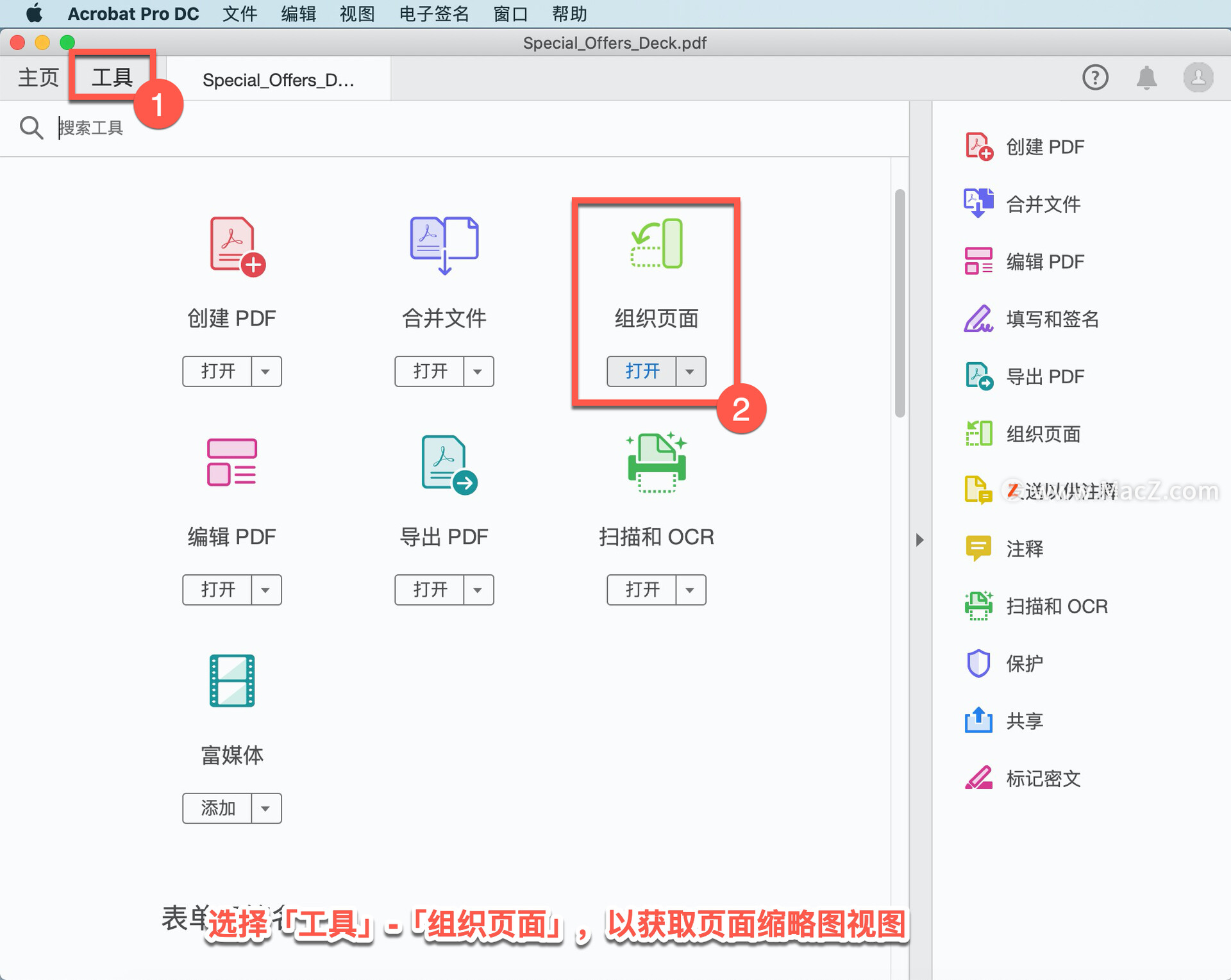Screen dimensions: 1231x980
Task: Click the Edit PDF (编辑 PDF) grid icon
Action: [x=231, y=462]
